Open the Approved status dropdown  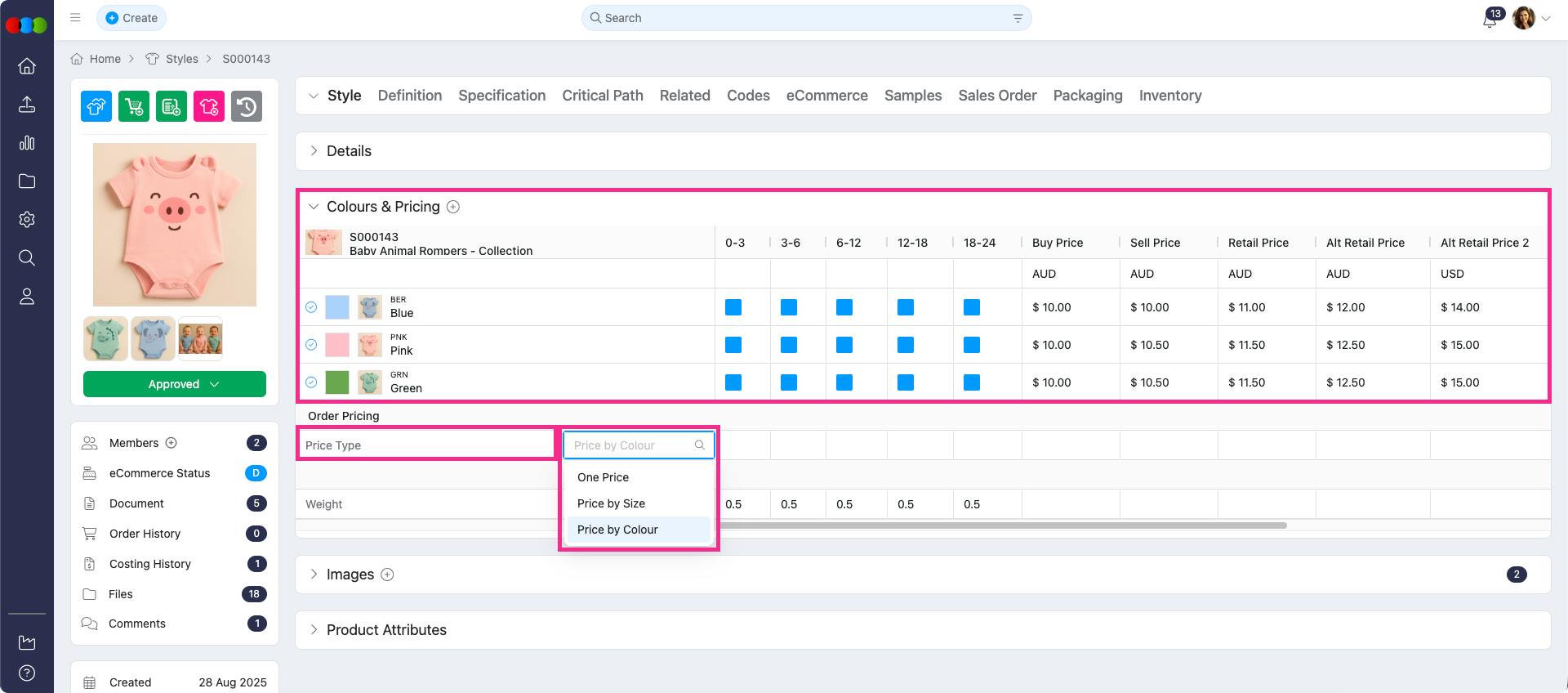coord(175,384)
